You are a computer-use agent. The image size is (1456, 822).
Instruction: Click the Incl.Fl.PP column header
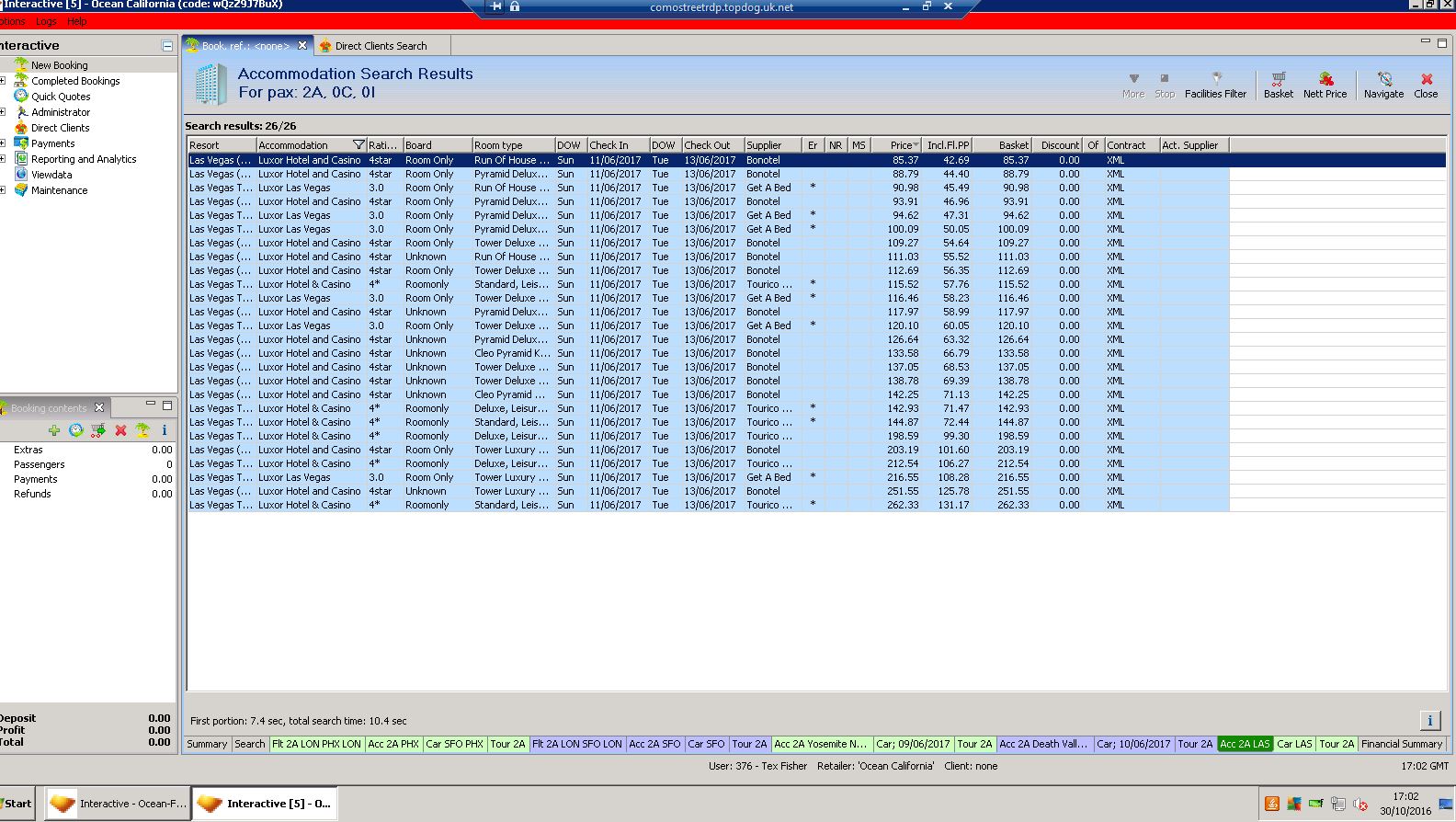pos(948,145)
